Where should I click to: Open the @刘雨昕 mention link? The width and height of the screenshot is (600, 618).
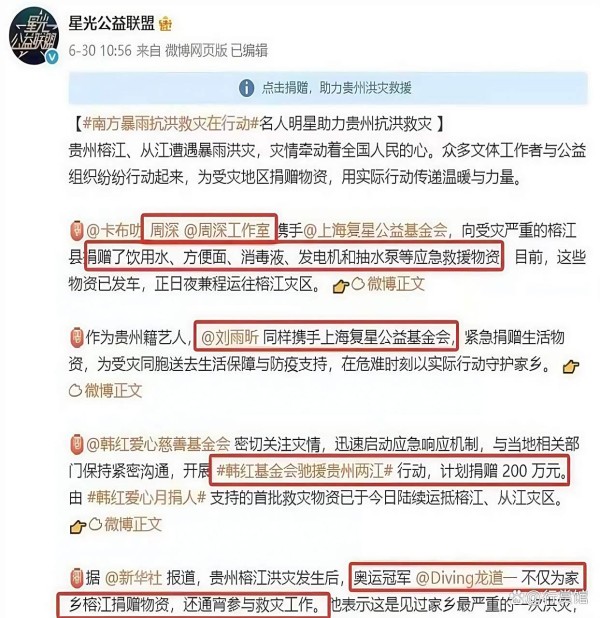[x=230, y=338]
